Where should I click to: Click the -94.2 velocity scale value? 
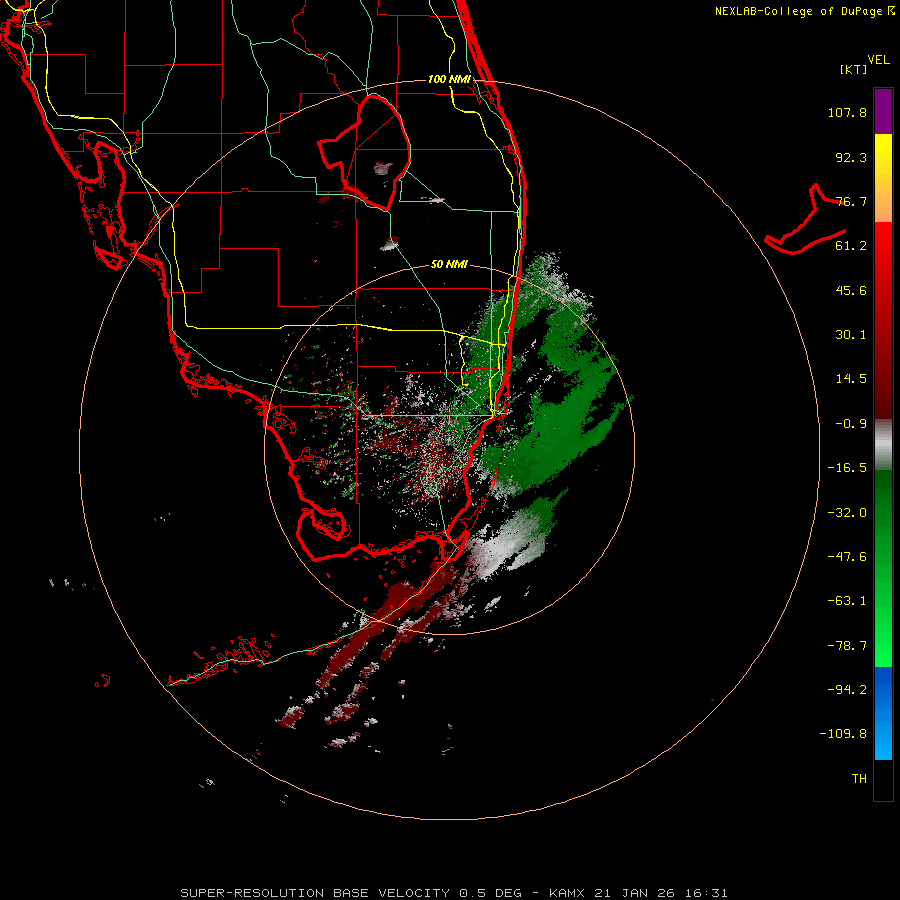[847, 690]
